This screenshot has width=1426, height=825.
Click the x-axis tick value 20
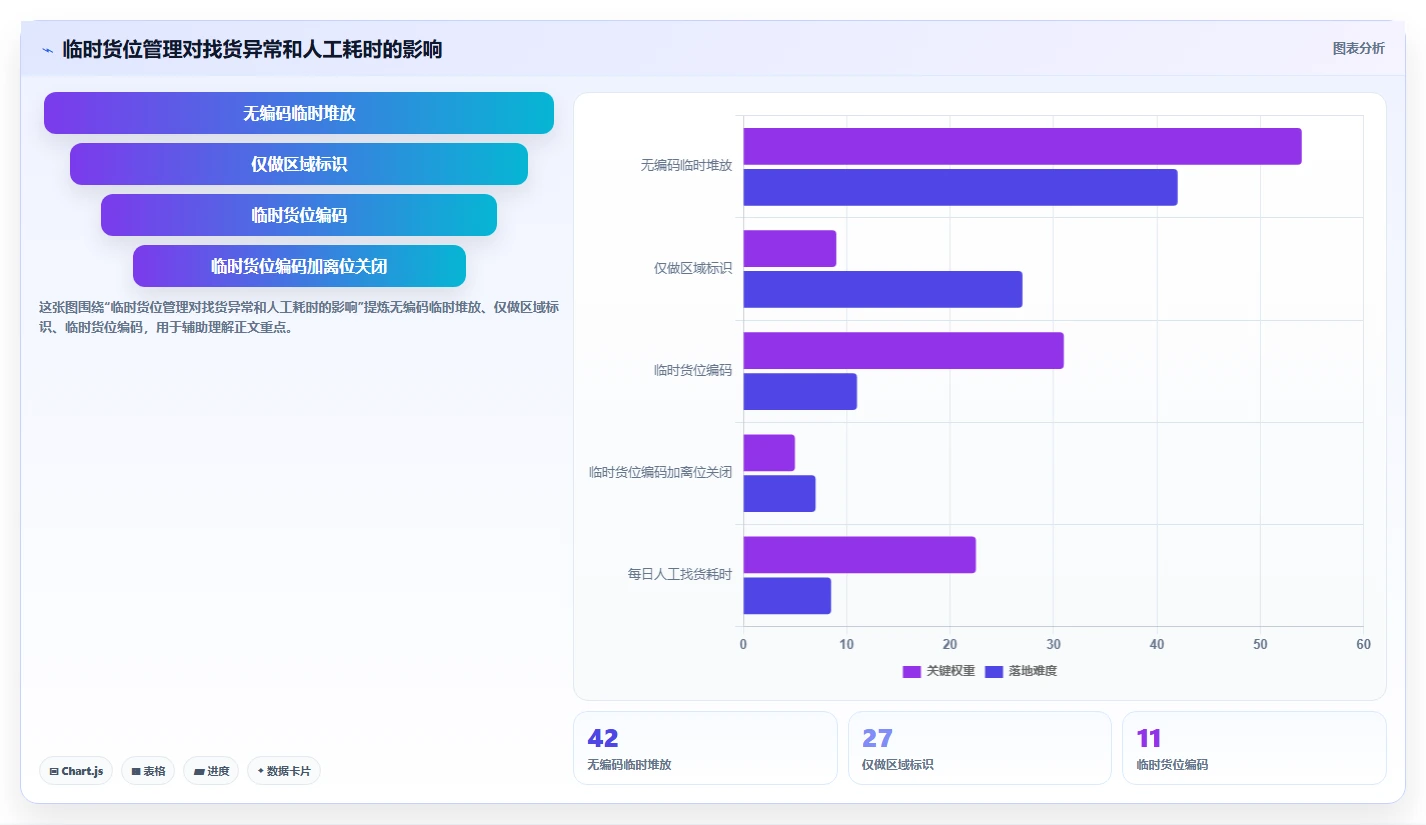(950, 644)
